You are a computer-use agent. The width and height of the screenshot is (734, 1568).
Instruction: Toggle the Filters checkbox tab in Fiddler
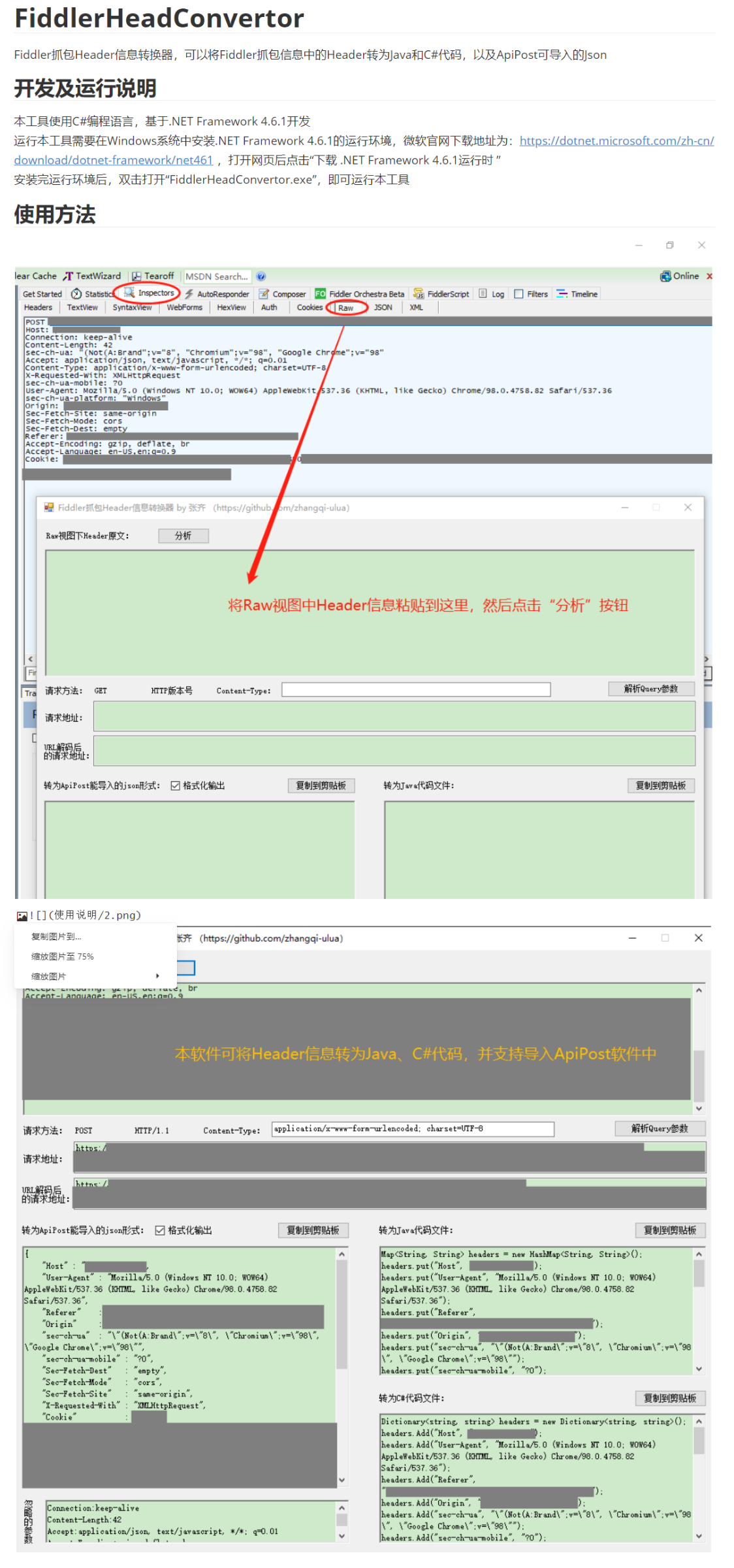pyautogui.click(x=519, y=294)
